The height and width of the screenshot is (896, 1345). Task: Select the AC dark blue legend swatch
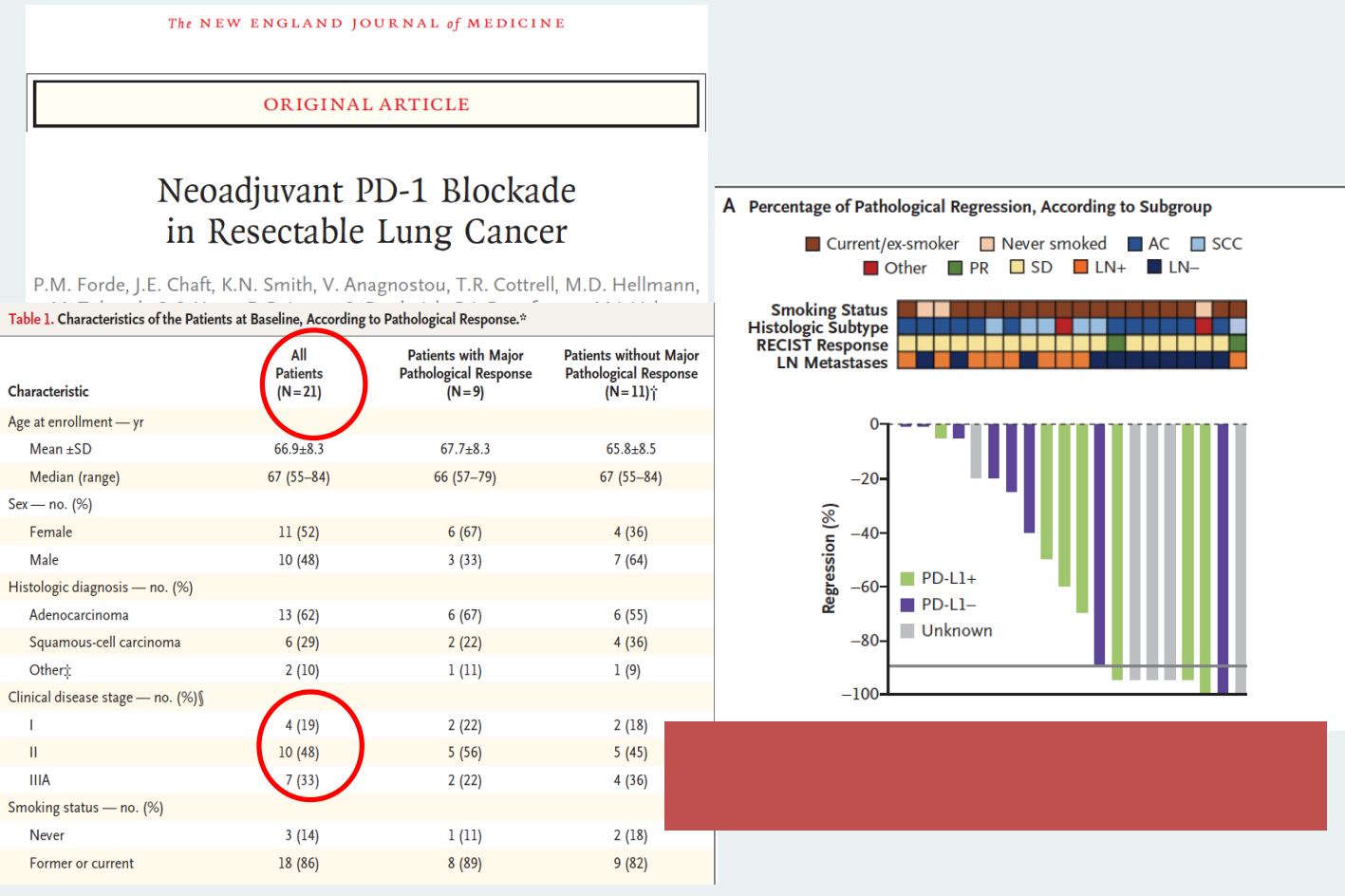tap(1135, 244)
